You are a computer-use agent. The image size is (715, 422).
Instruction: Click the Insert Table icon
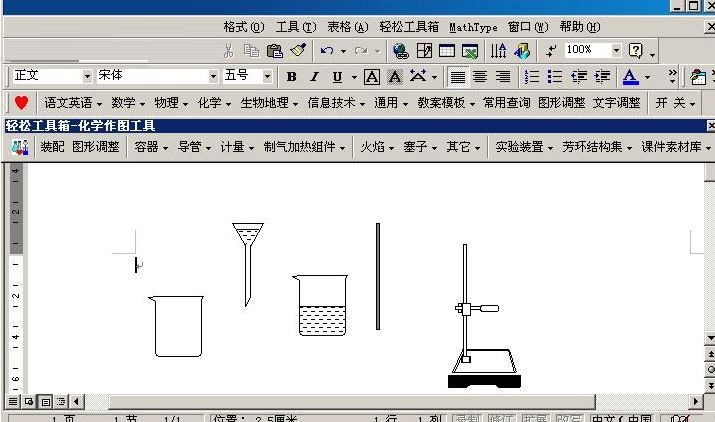(x=446, y=50)
